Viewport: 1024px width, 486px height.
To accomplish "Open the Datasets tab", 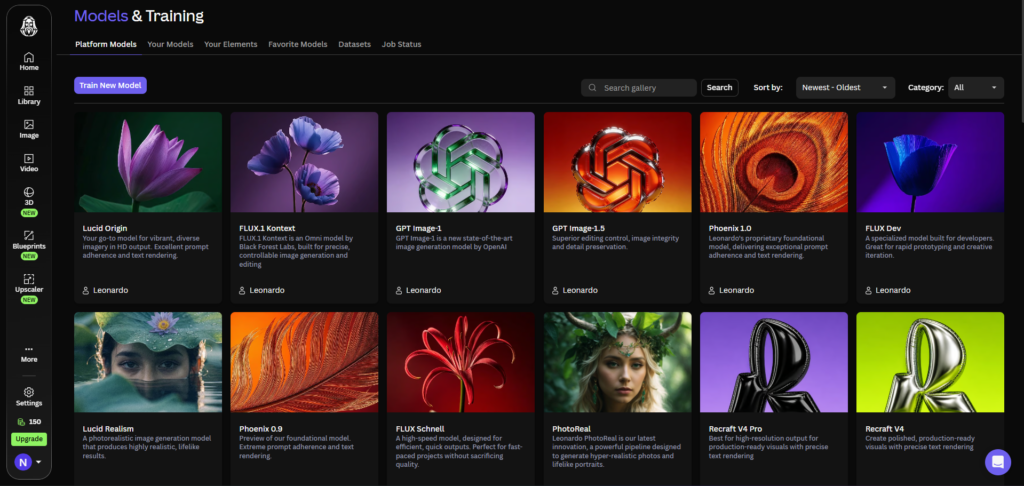I will click(x=355, y=44).
